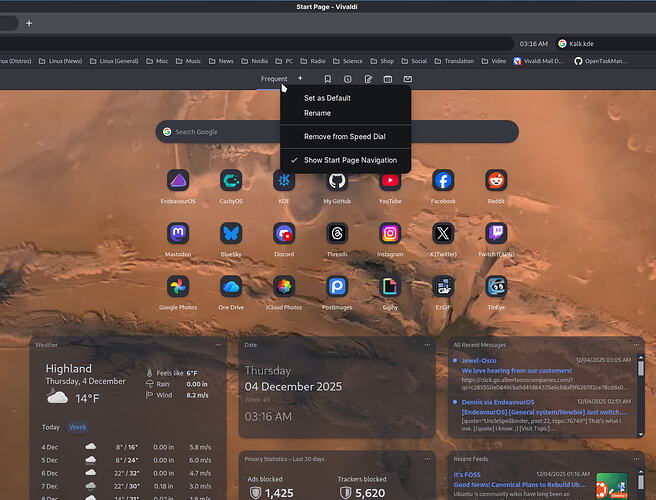Open the Bookmarks start page icon

327,78
